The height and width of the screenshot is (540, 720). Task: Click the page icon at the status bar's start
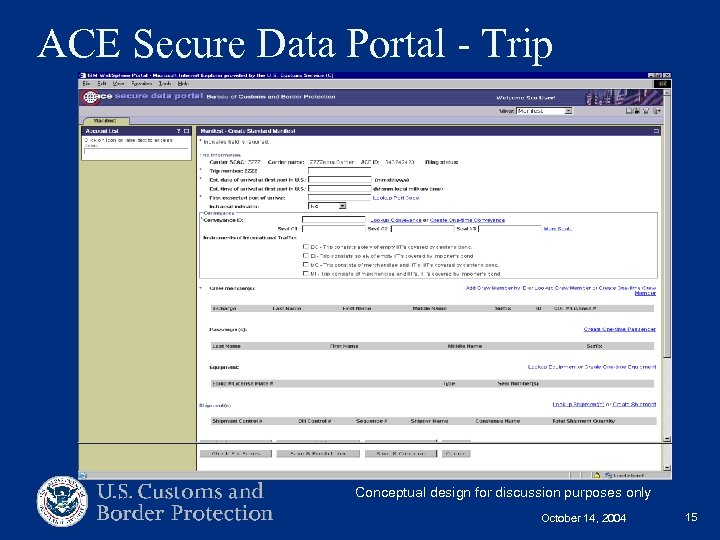83,475
